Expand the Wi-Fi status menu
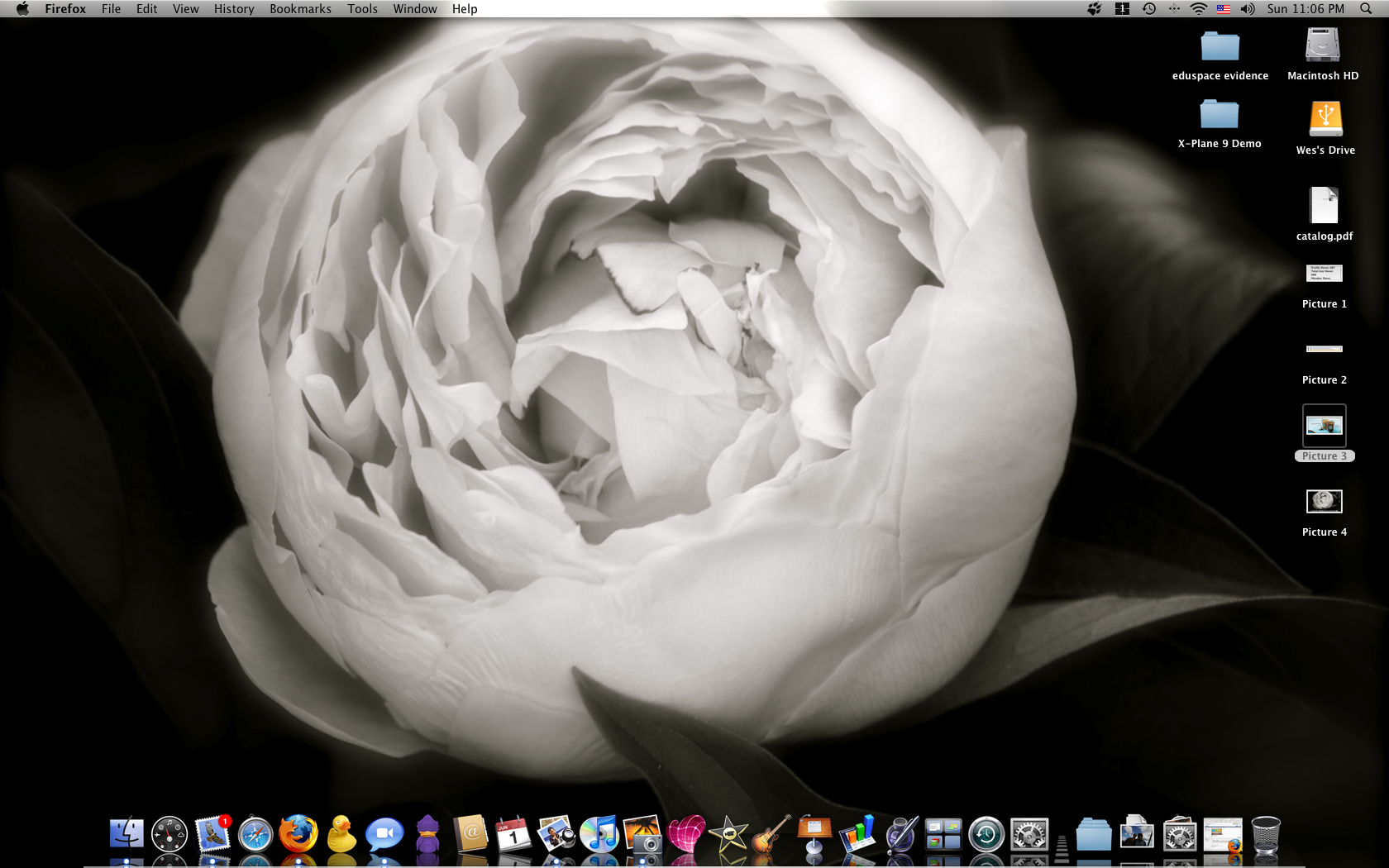This screenshot has height=868, width=1389. [1198, 9]
